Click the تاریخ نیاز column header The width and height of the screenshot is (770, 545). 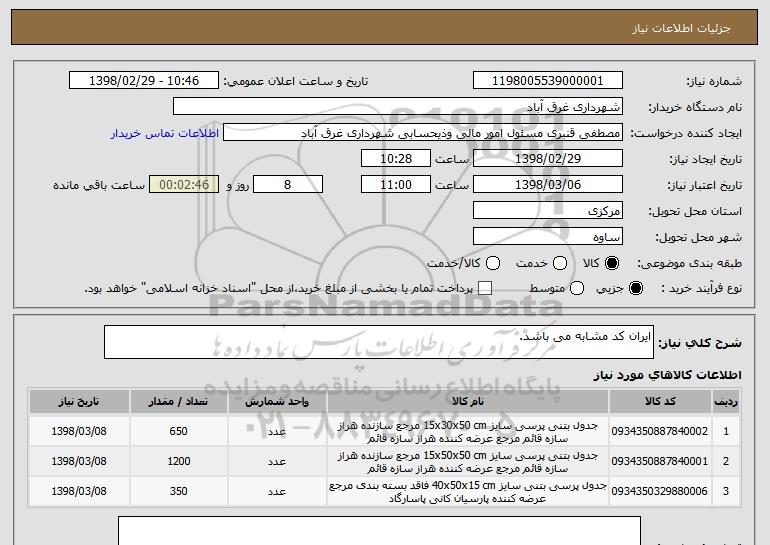pos(79,402)
